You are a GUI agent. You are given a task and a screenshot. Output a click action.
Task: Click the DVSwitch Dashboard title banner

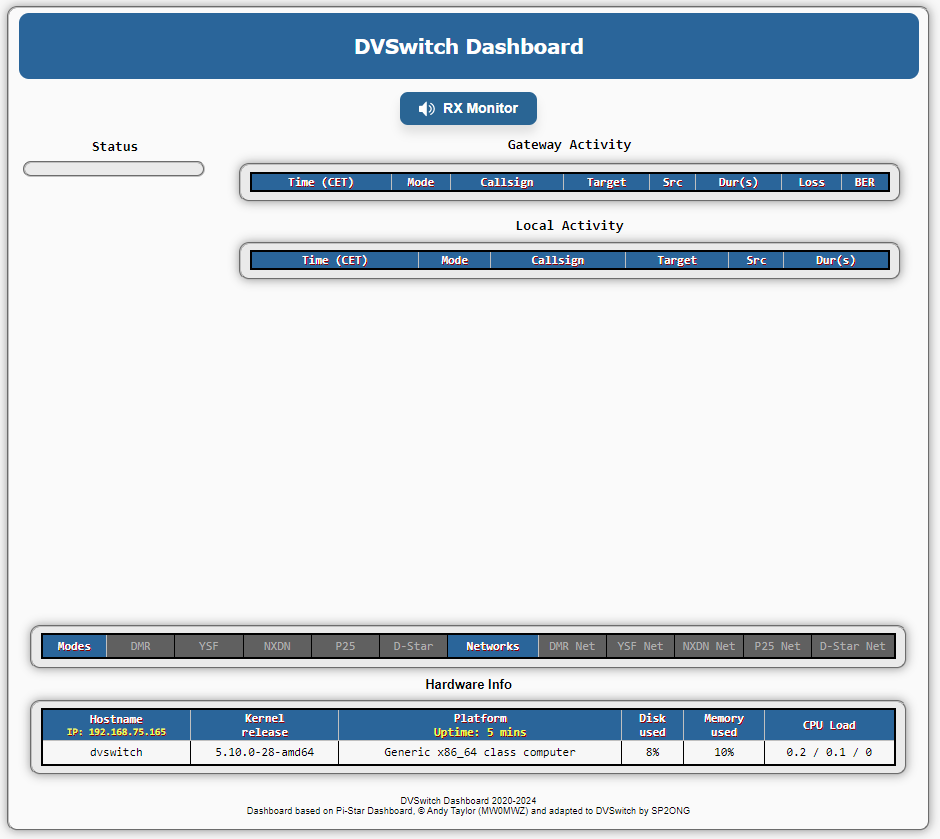[469, 47]
